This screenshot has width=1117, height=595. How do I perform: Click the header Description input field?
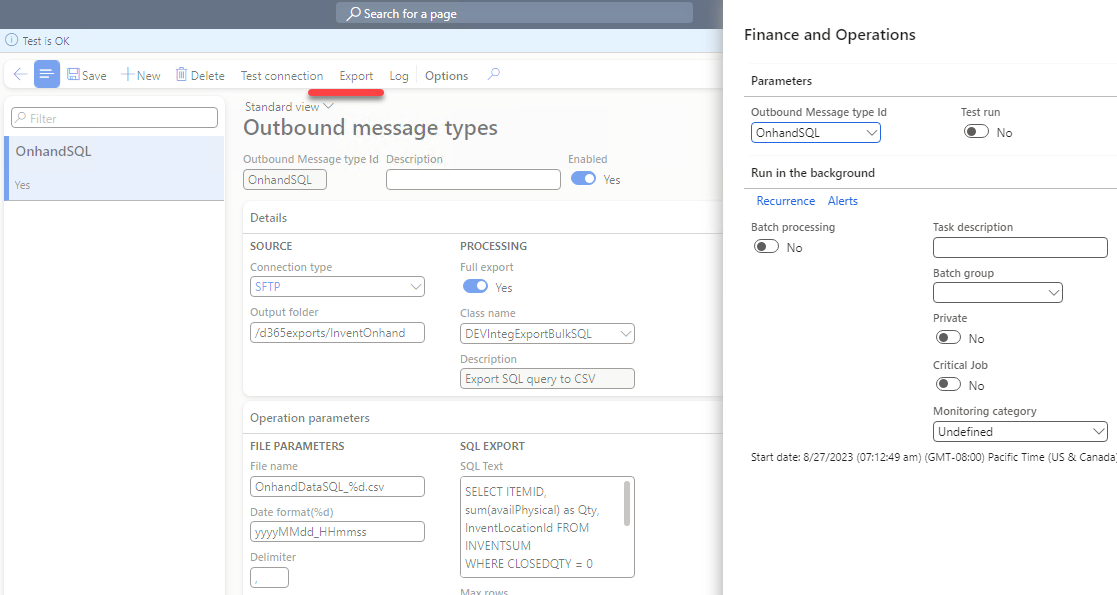473,180
